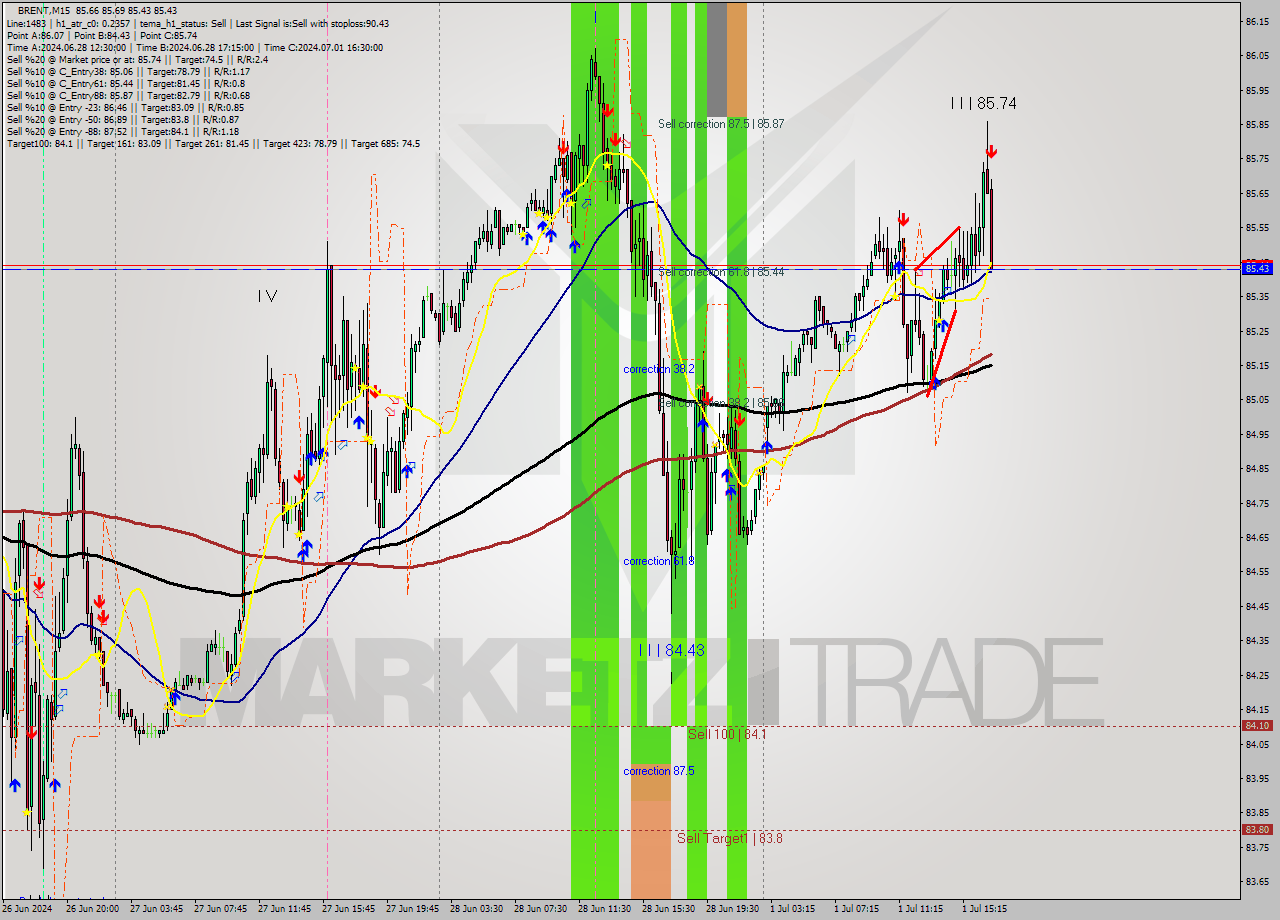Viewport: 1280px width, 920px height.
Task: Click the red 83.80 price tag
Action: click(x=1257, y=830)
